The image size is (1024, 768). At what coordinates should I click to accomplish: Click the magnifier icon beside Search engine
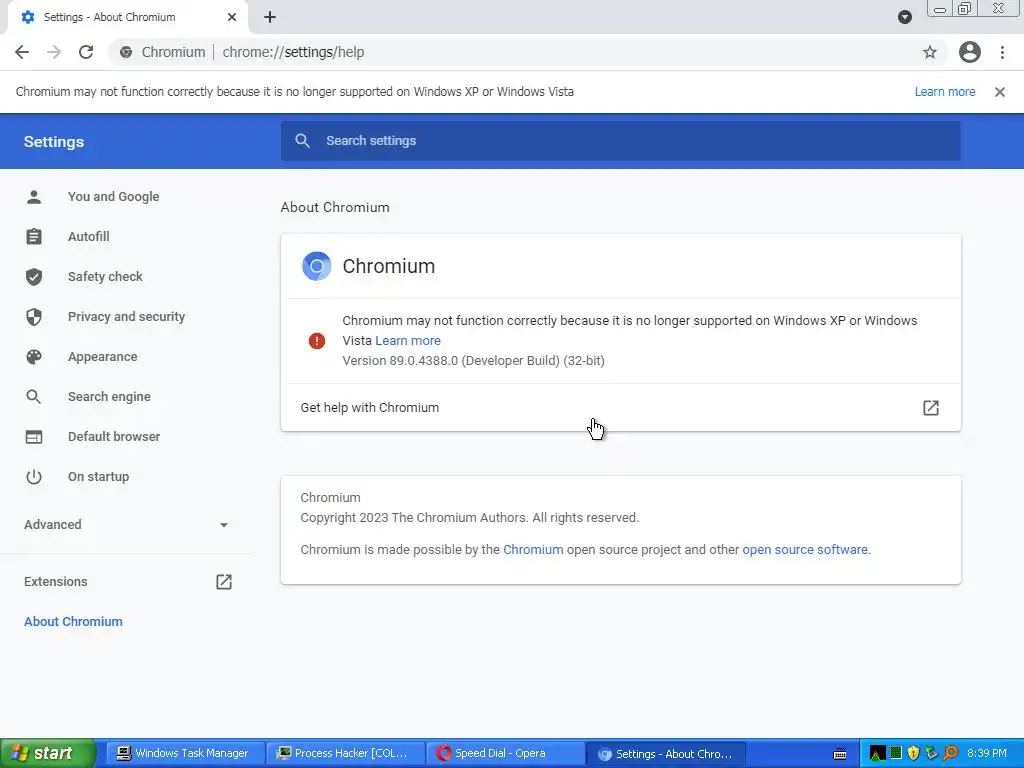pos(34,396)
